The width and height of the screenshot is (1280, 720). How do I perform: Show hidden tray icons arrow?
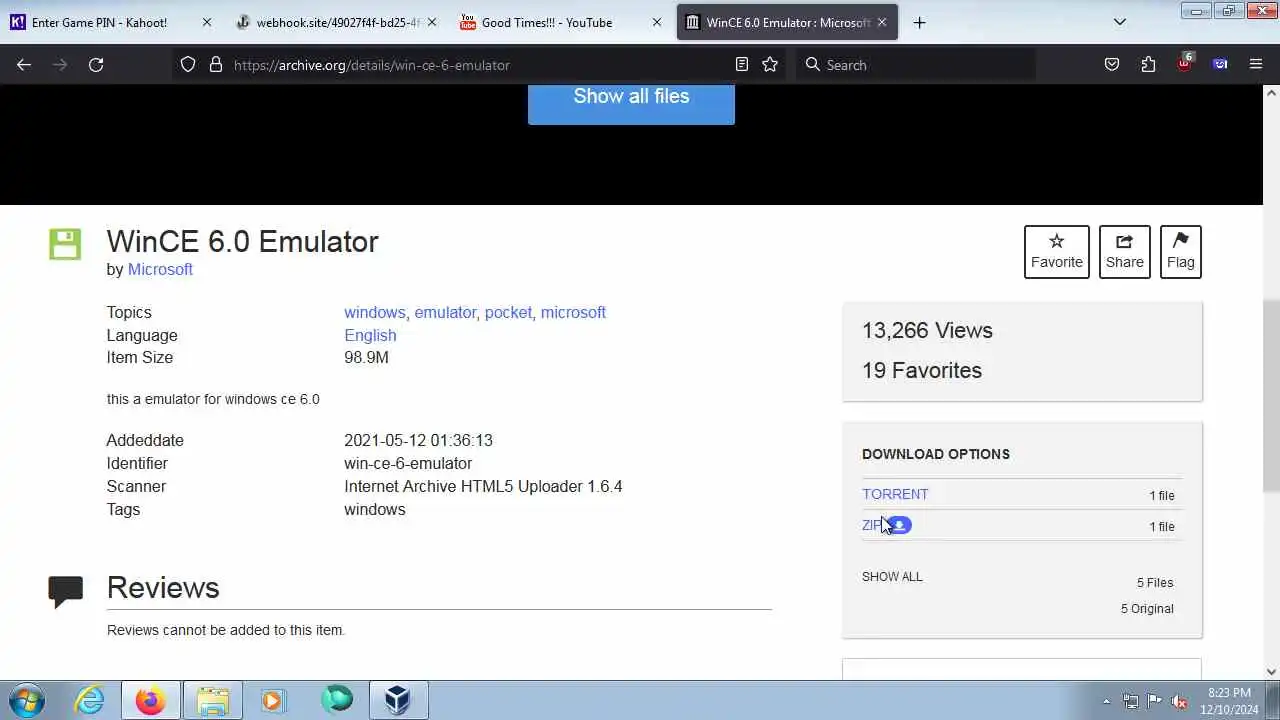[1106, 701]
